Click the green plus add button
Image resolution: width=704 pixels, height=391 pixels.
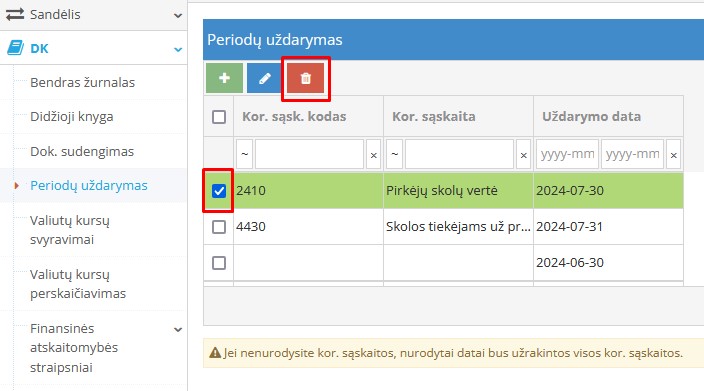224,78
